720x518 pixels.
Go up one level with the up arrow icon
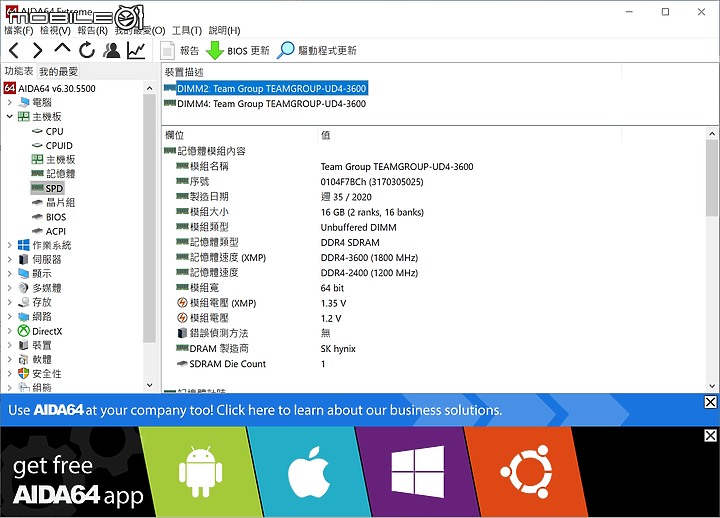coord(62,48)
